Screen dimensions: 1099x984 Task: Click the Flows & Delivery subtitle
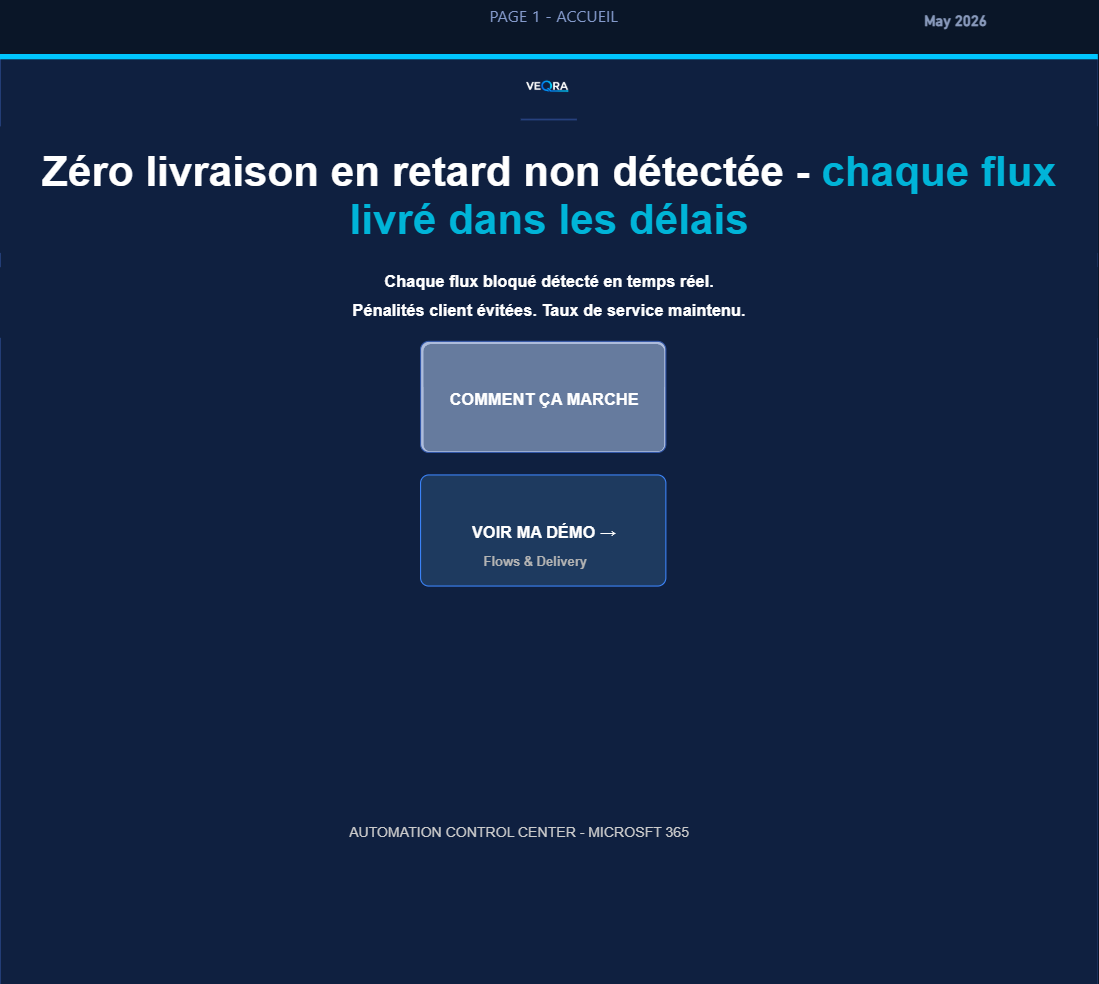535,561
